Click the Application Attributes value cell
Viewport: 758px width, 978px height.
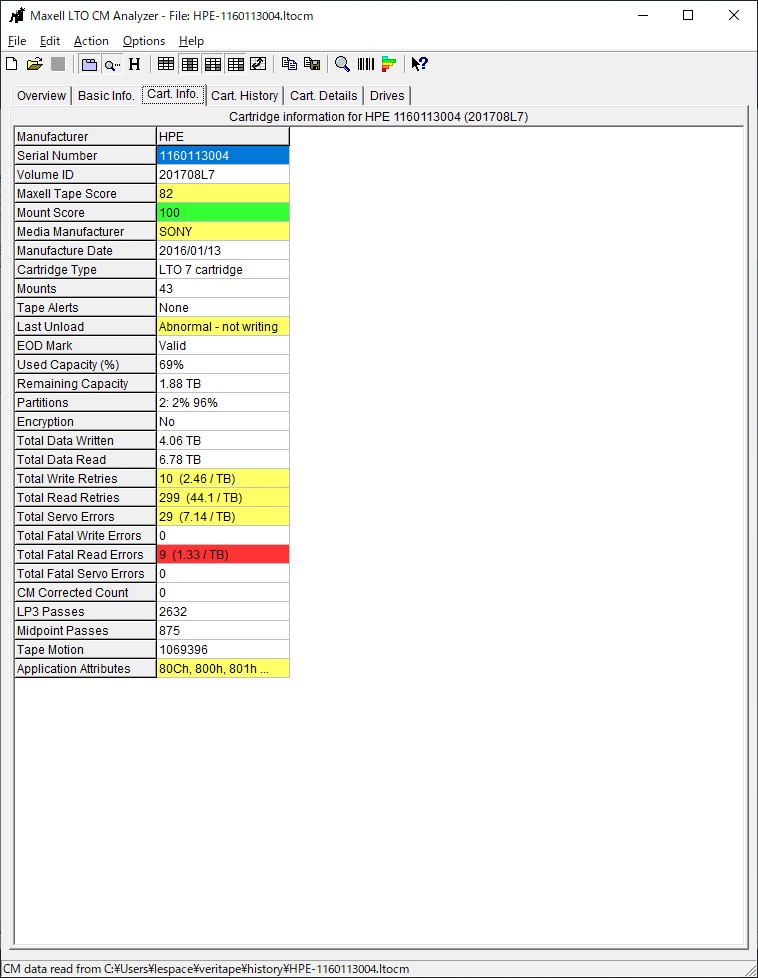click(223, 669)
